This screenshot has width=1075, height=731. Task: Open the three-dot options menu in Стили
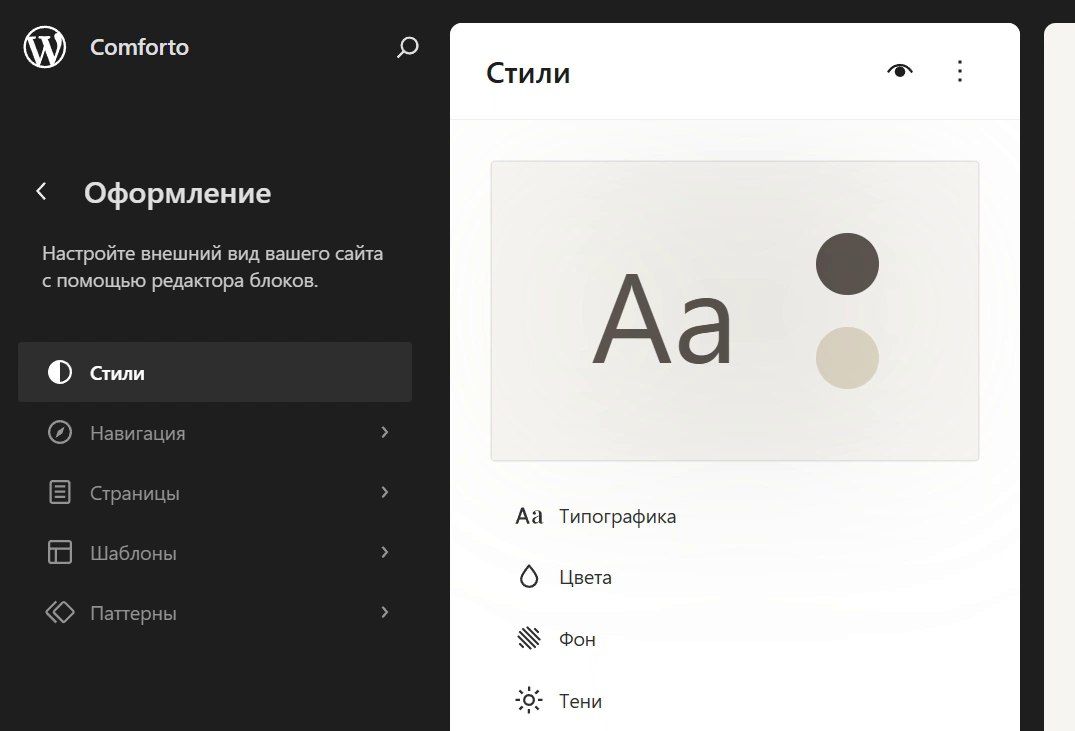tap(960, 71)
